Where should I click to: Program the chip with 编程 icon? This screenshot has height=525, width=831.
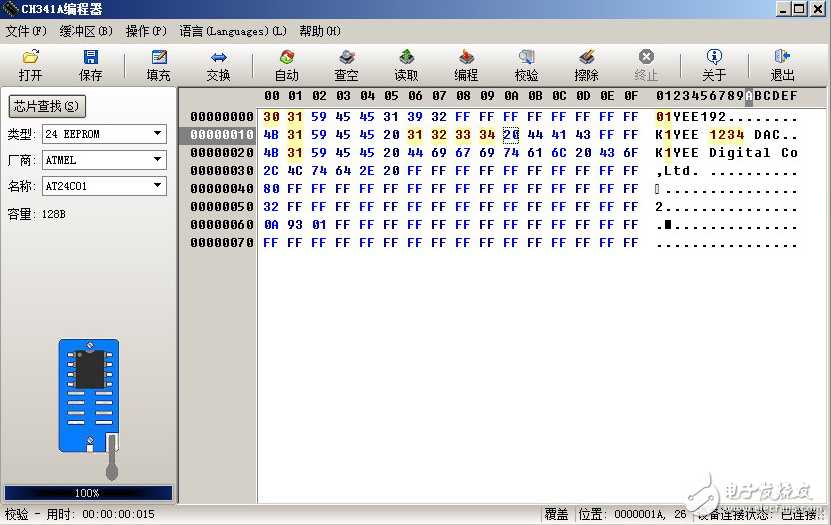(466, 65)
